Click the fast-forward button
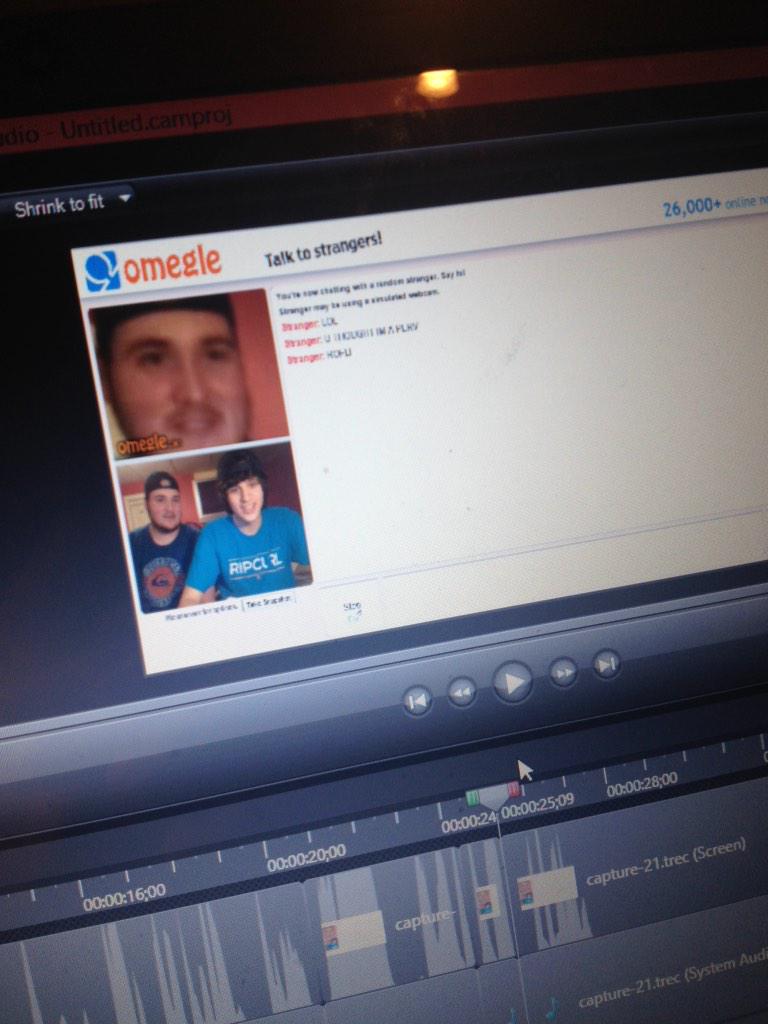Screen dimensions: 768x1024 point(564,672)
